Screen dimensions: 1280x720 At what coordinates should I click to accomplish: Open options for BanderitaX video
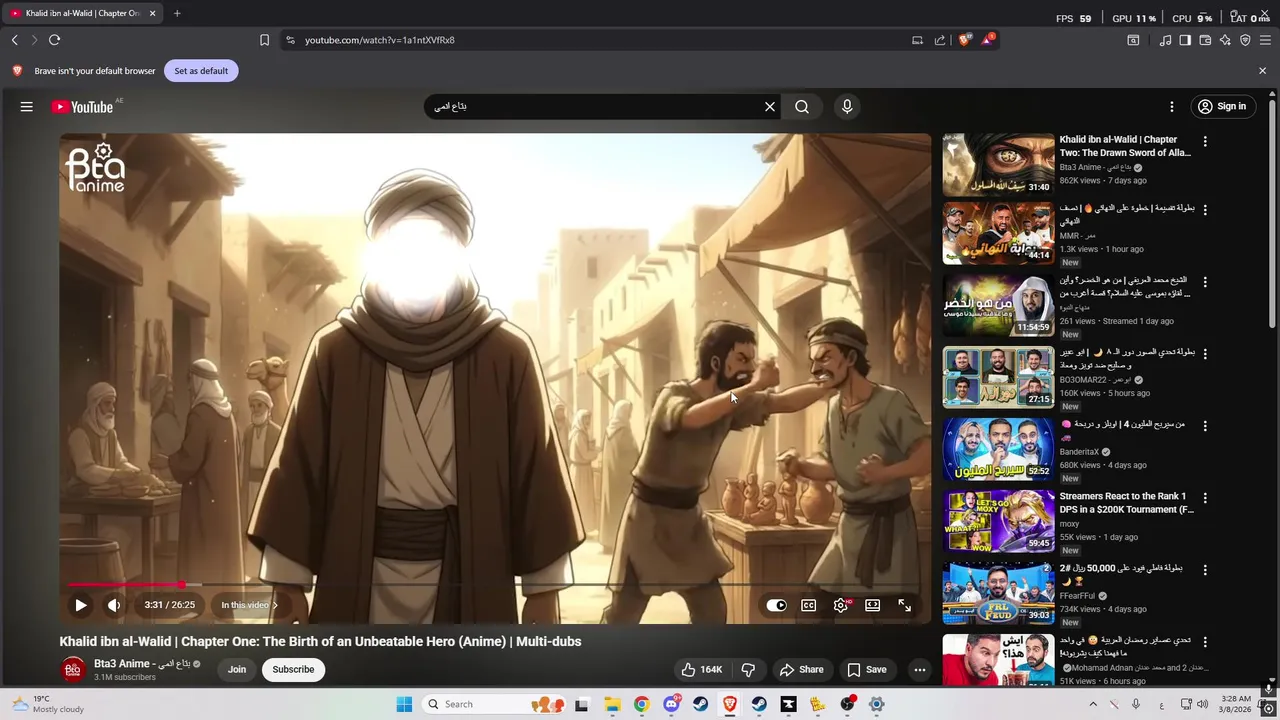click(1205, 426)
